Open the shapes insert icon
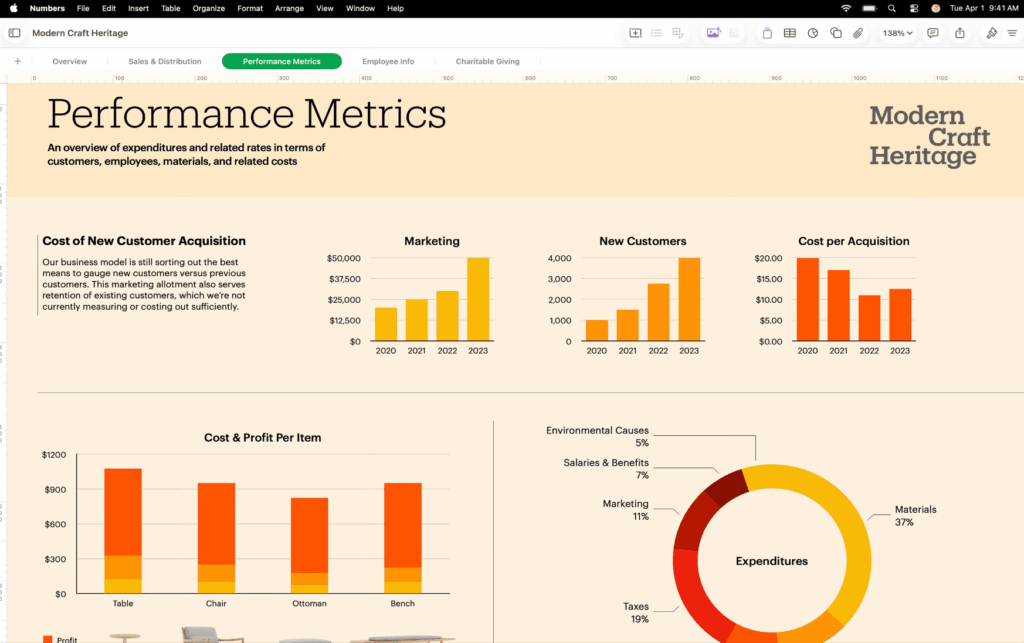Screen dimensions: 1024x643 coord(836,33)
